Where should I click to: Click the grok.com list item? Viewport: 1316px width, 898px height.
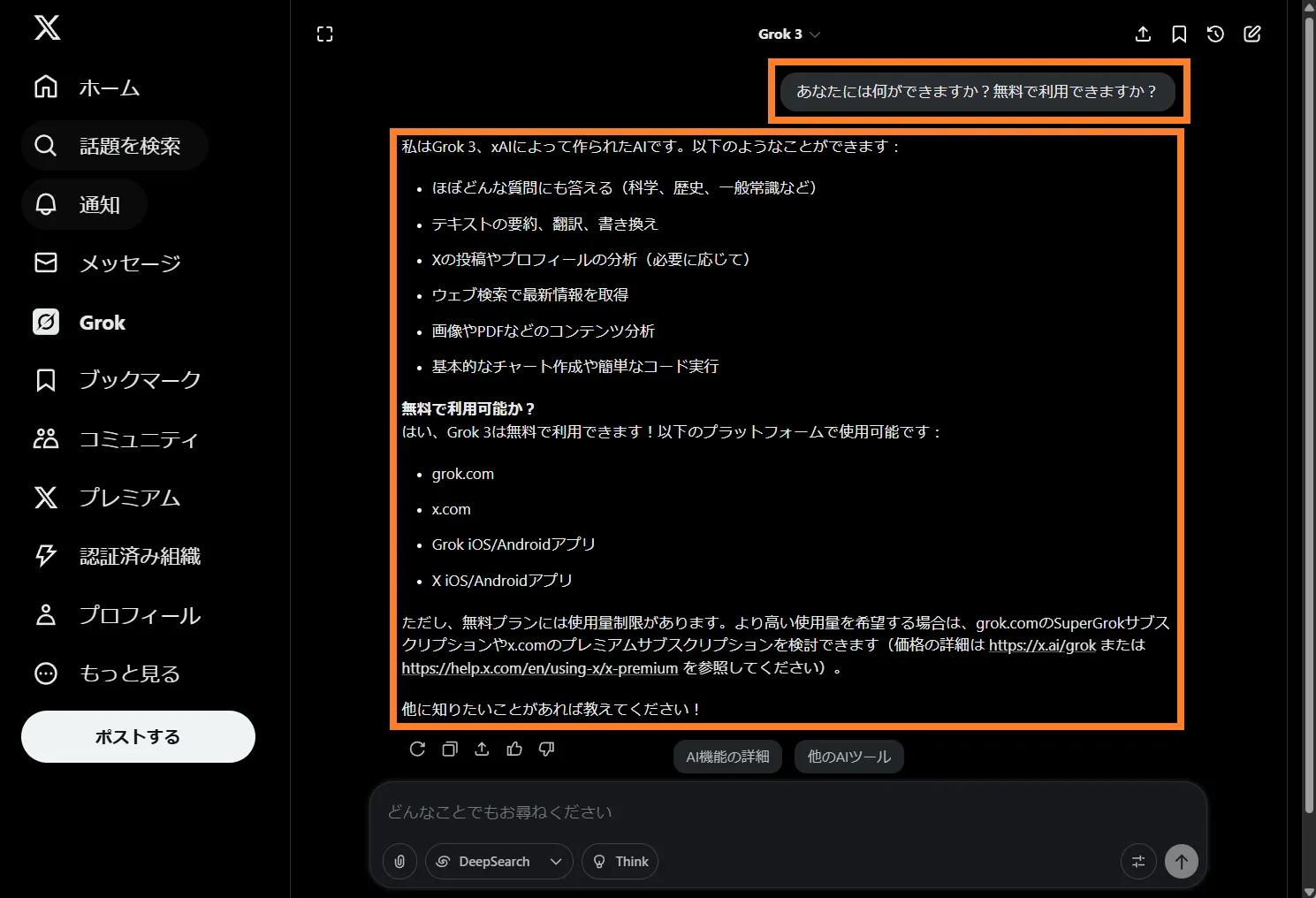tap(463, 474)
